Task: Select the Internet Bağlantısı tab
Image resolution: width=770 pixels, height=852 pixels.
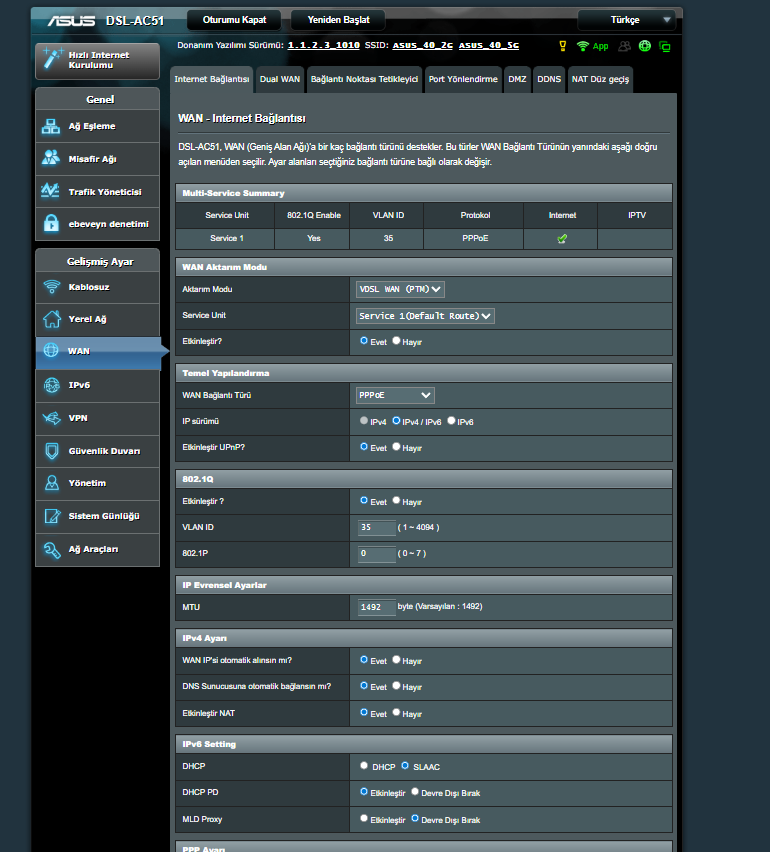Action: (x=212, y=79)
